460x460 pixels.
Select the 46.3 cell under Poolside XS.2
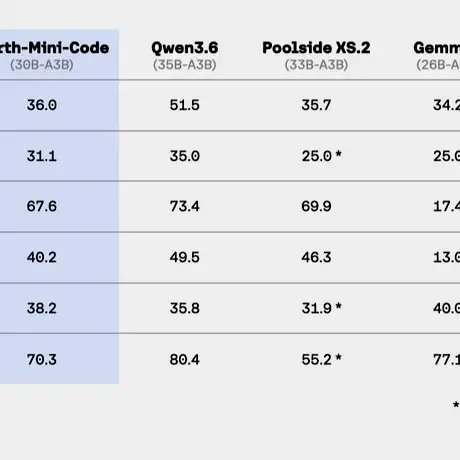[316, 257]
